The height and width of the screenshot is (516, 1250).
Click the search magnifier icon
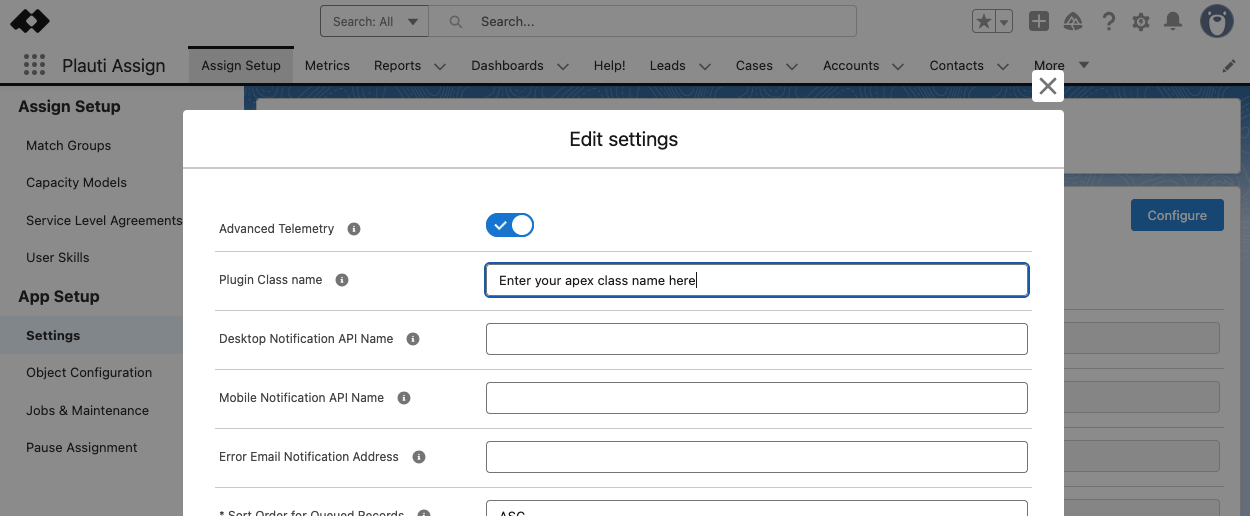[456, 21]
